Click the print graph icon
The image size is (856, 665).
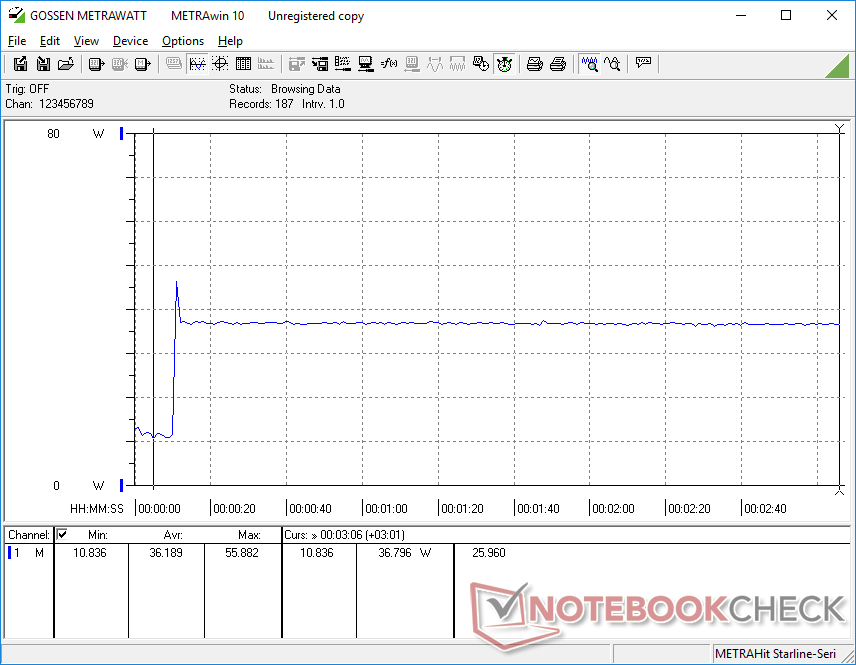pos(534,64)
